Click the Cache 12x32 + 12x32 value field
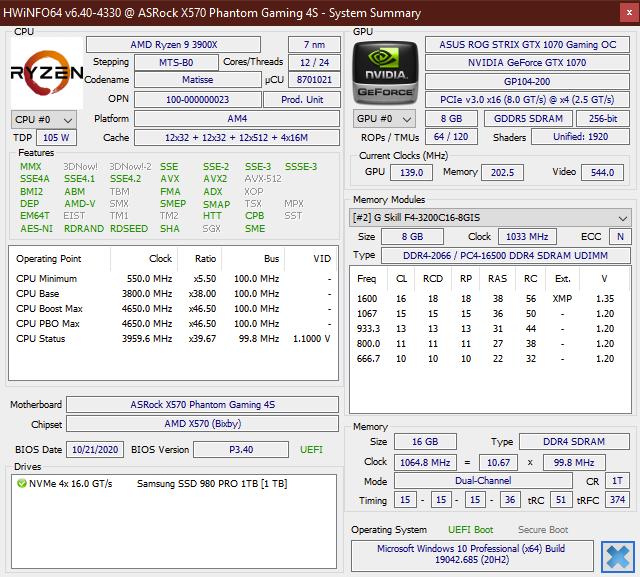 [x=237, y=138]
